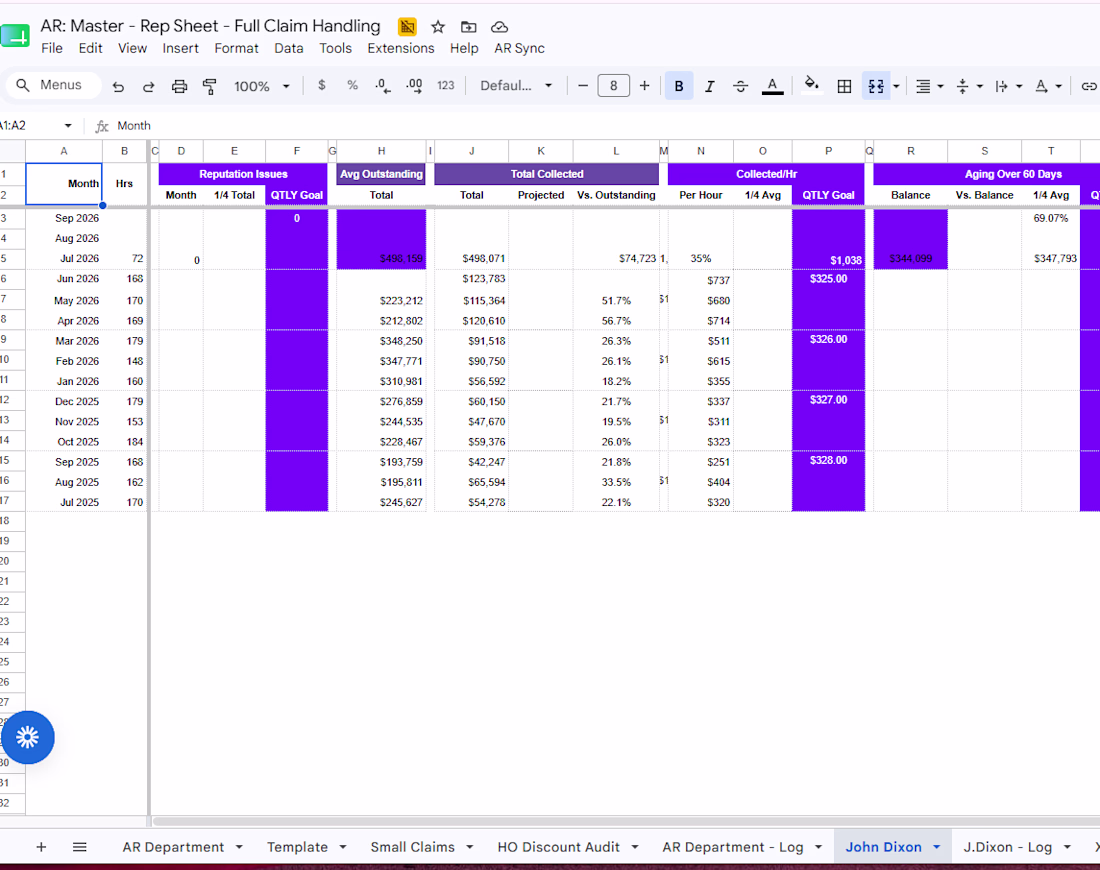
Task: Open the Extensions menu
Action: (401, 48)
